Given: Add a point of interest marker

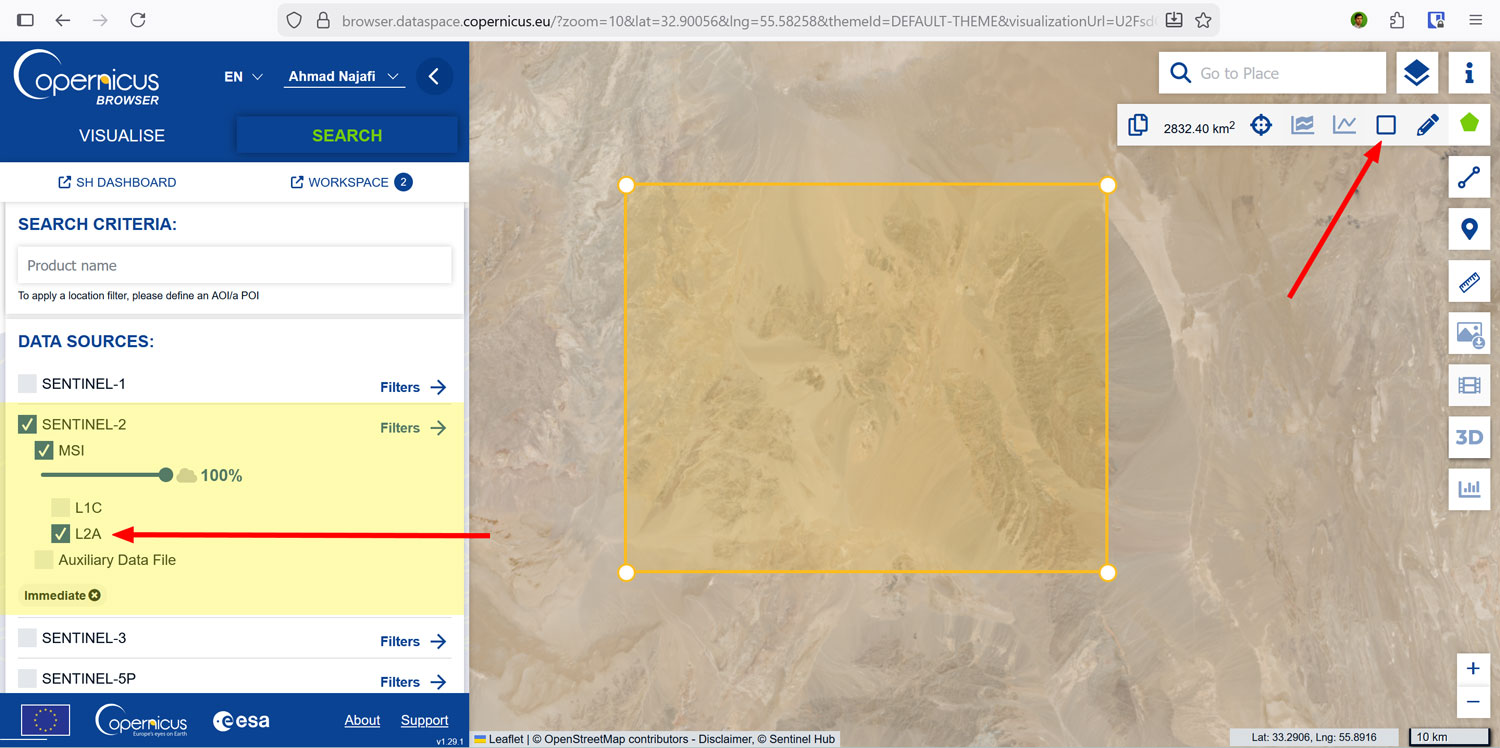Looking at the screenshot, I should click(1469, 230).
